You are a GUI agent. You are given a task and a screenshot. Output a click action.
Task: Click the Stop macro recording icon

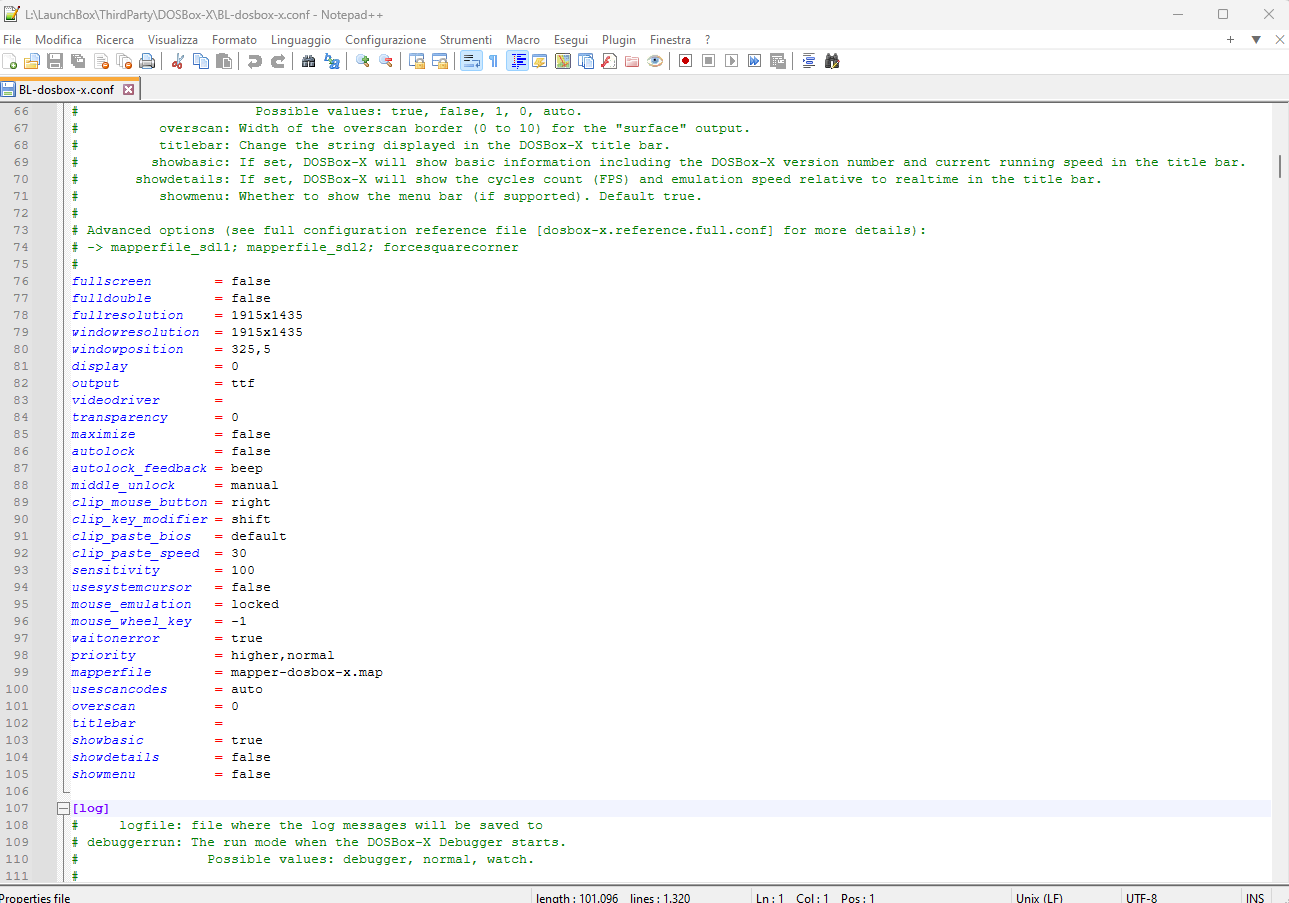click(x=708, y=61)
